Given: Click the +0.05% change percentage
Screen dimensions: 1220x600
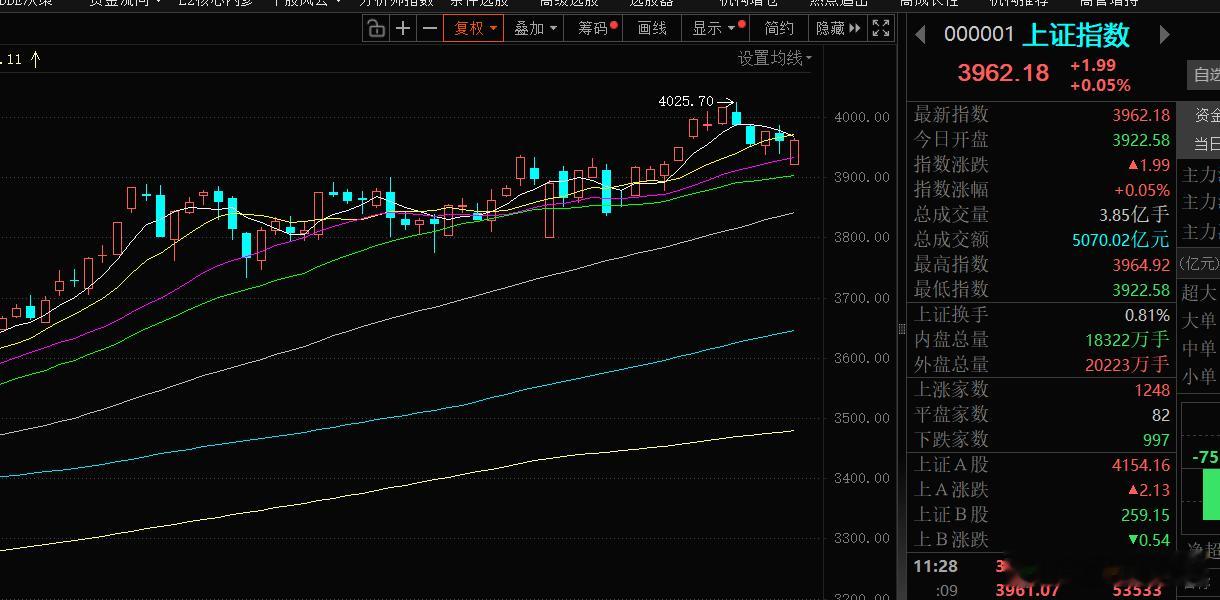Looking at the screenshot, I should pyautogui.click(x=1100, y=86).
